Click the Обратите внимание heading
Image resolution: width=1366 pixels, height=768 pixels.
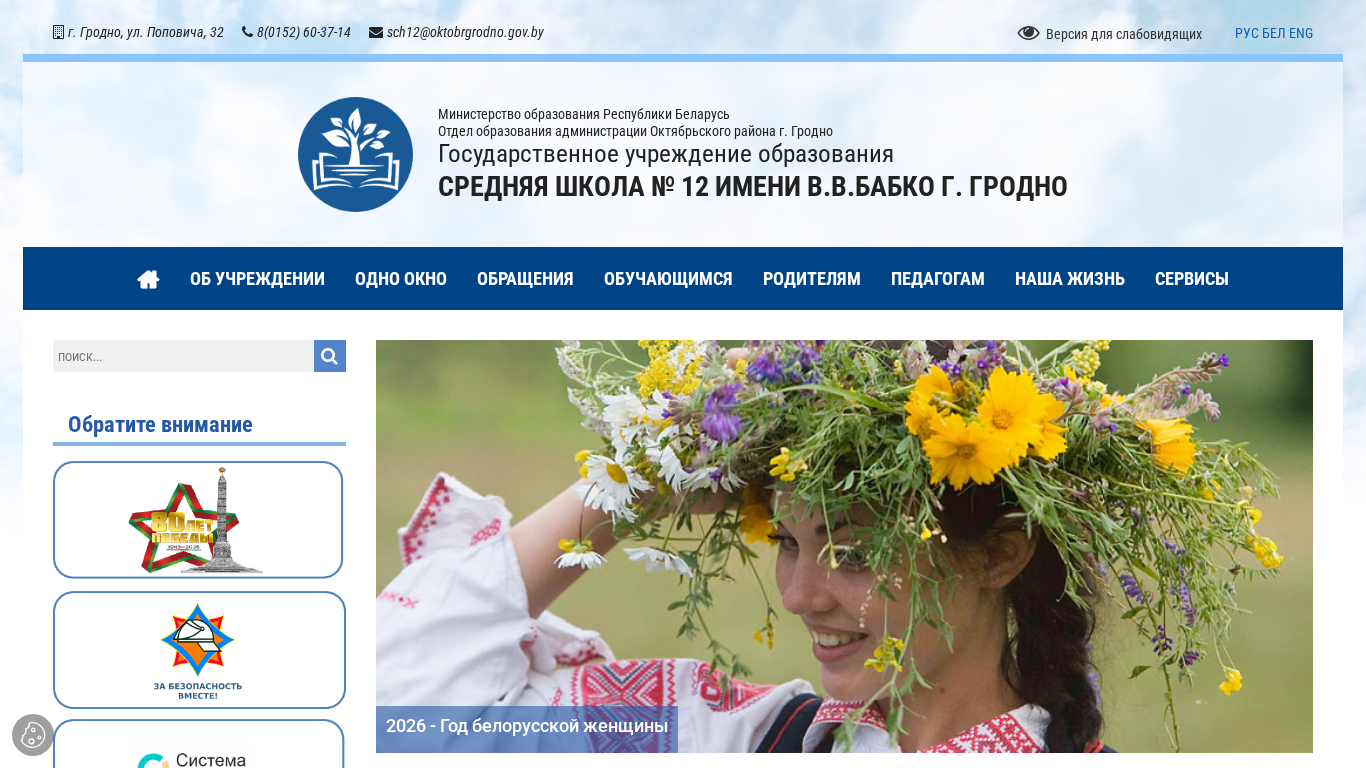point(160,425)
